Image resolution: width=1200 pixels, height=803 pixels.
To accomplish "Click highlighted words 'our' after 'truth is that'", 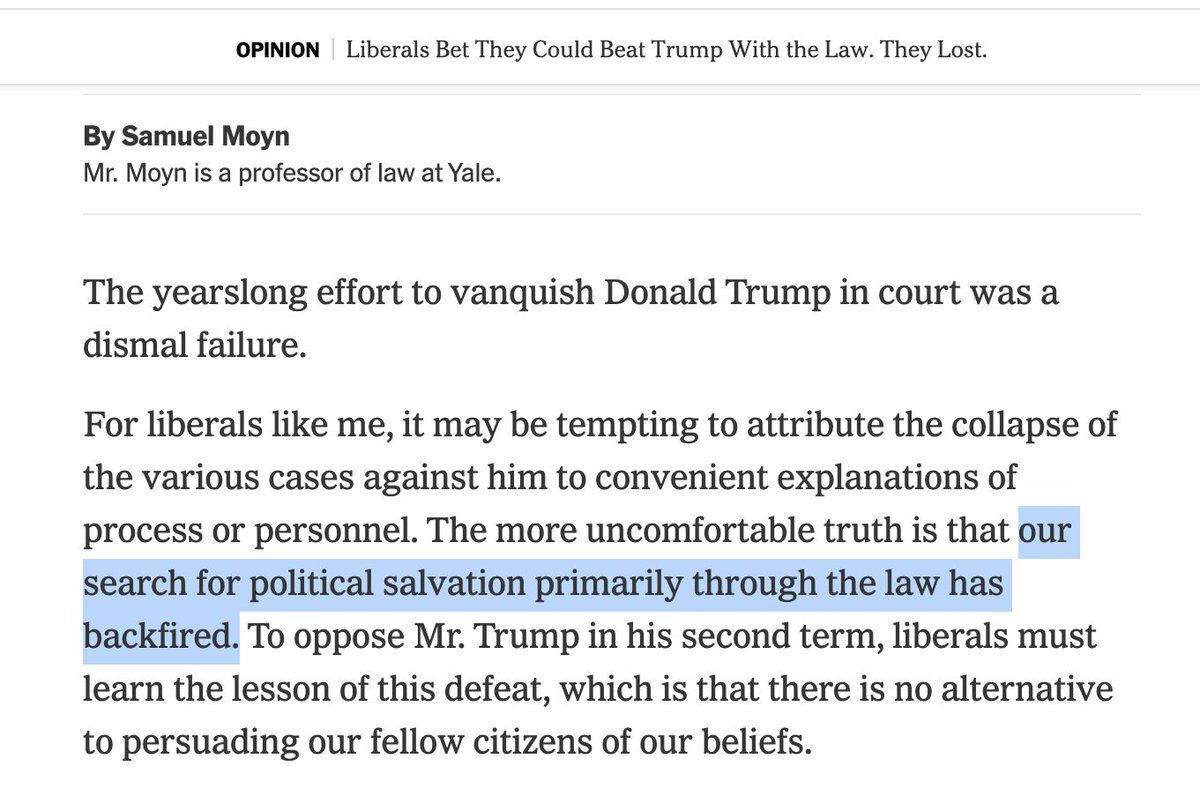I will pyautogui.click(x=1043, y=531).
